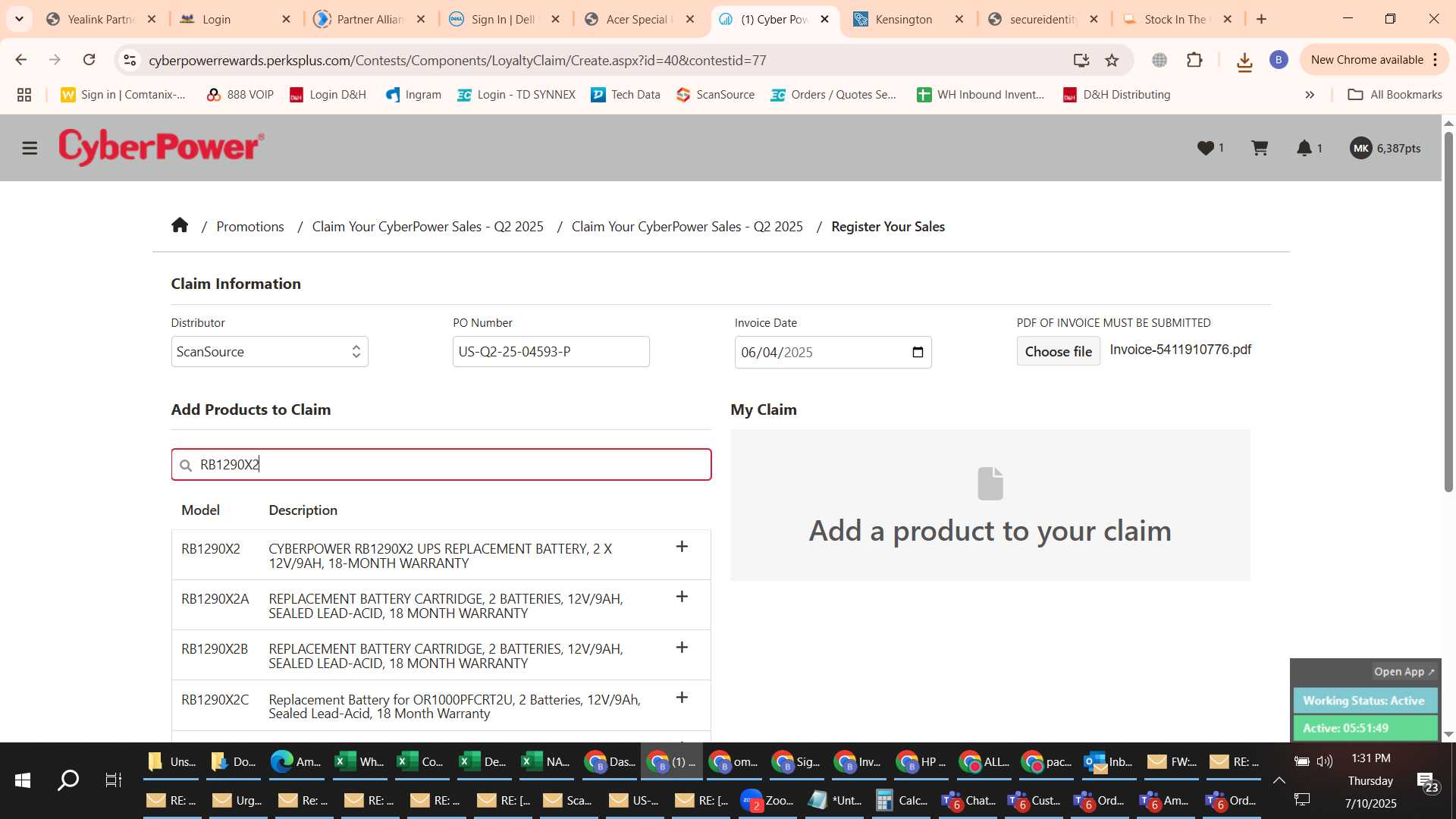Open new browser tab

point(1262,19)
